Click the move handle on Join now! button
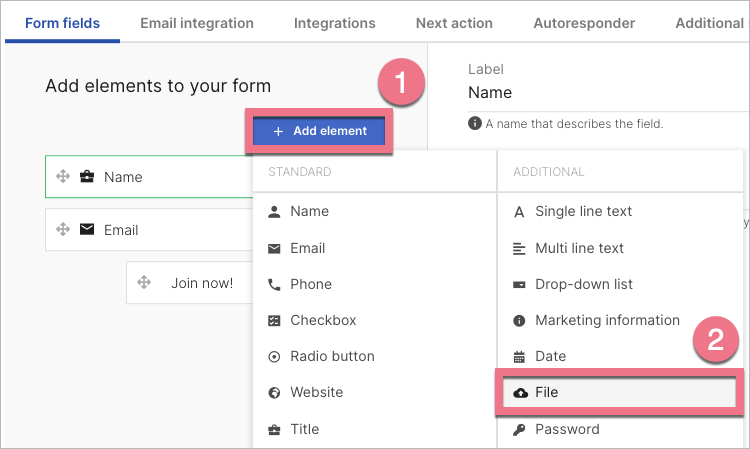750x449 pixels. point(143,283)
